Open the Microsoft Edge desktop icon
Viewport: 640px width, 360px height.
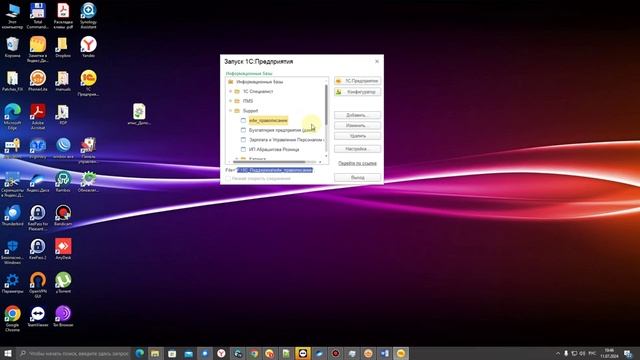[x=12, y=116]
